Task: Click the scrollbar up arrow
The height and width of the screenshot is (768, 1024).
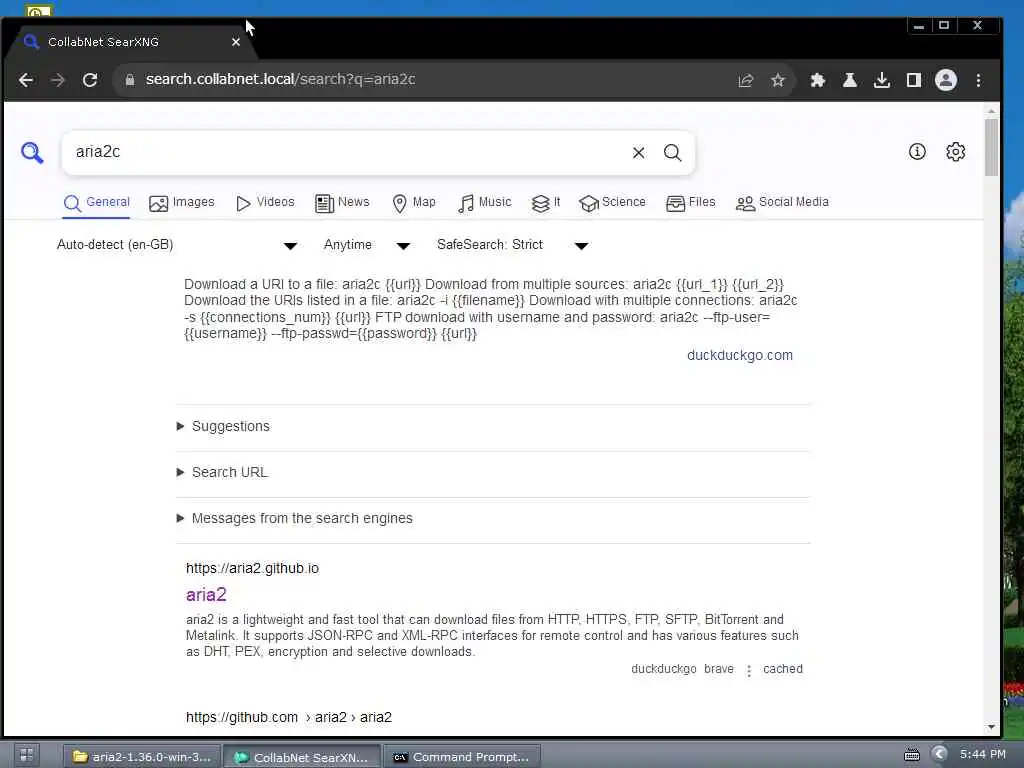Action: click(991, 112)
